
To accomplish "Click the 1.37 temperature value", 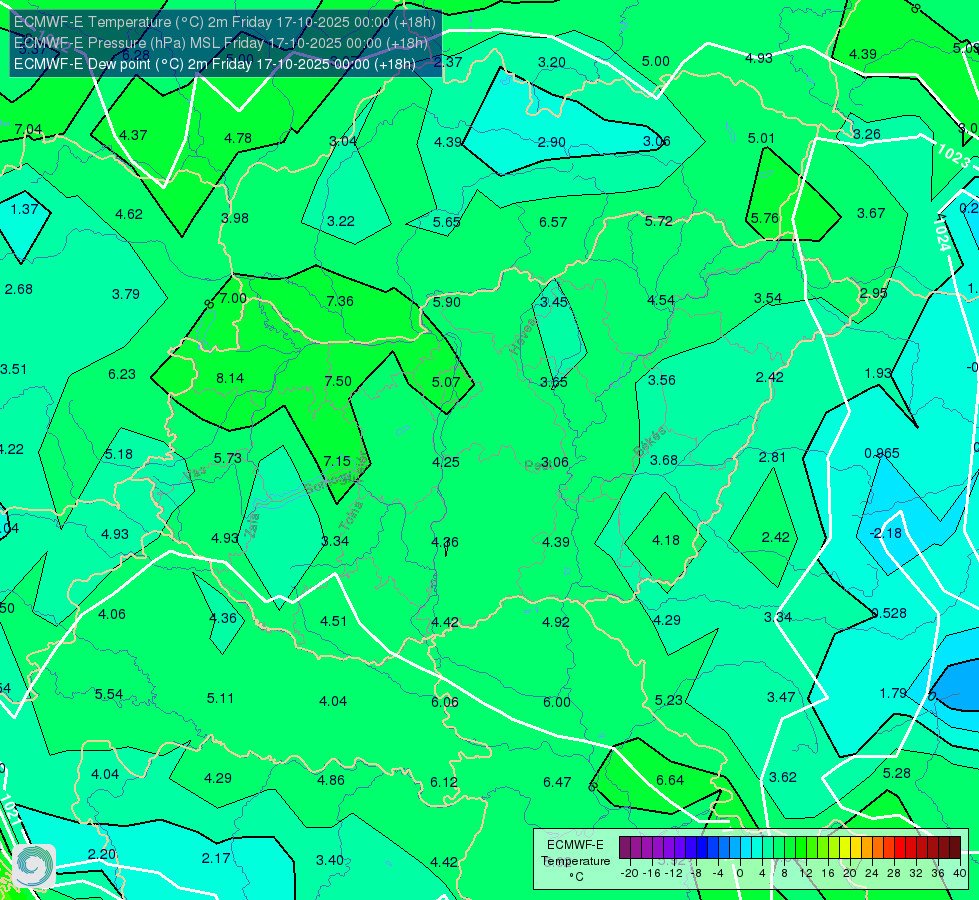I will (x=24, y=209).
